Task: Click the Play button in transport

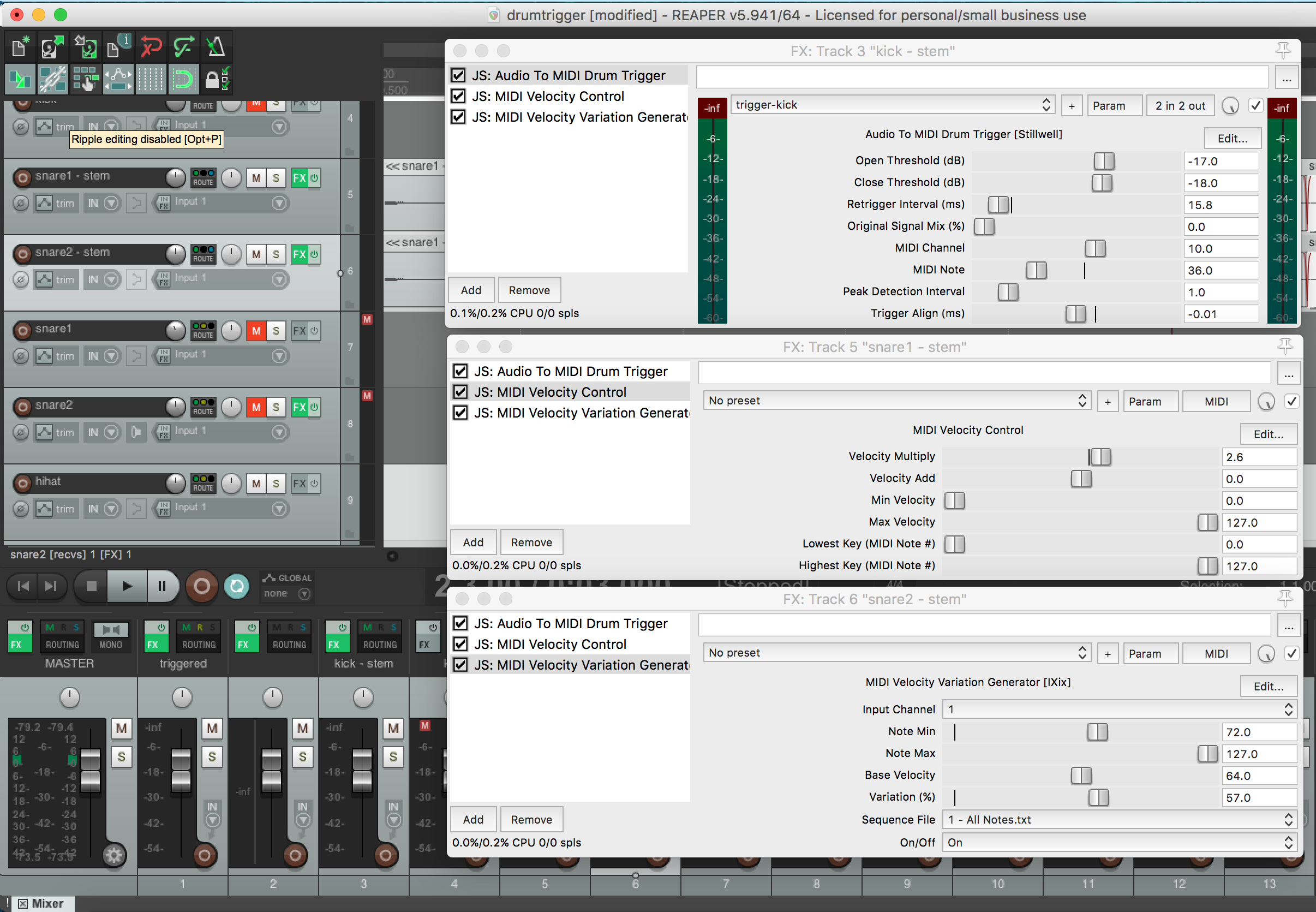Action: 126,585
